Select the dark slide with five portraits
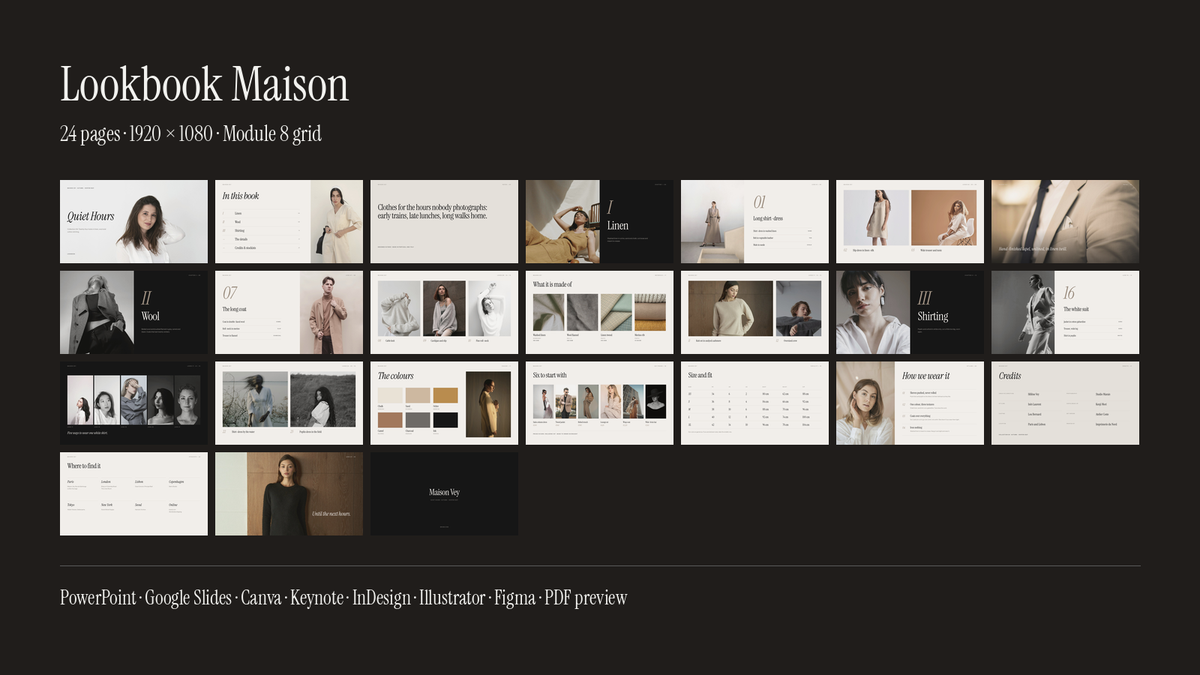Image resolution: width=1200 pixels, height=675 pixels. pos(134,403)
